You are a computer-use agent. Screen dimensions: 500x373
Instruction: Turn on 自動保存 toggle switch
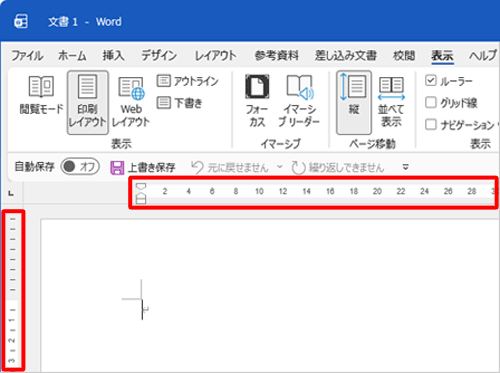80,166
